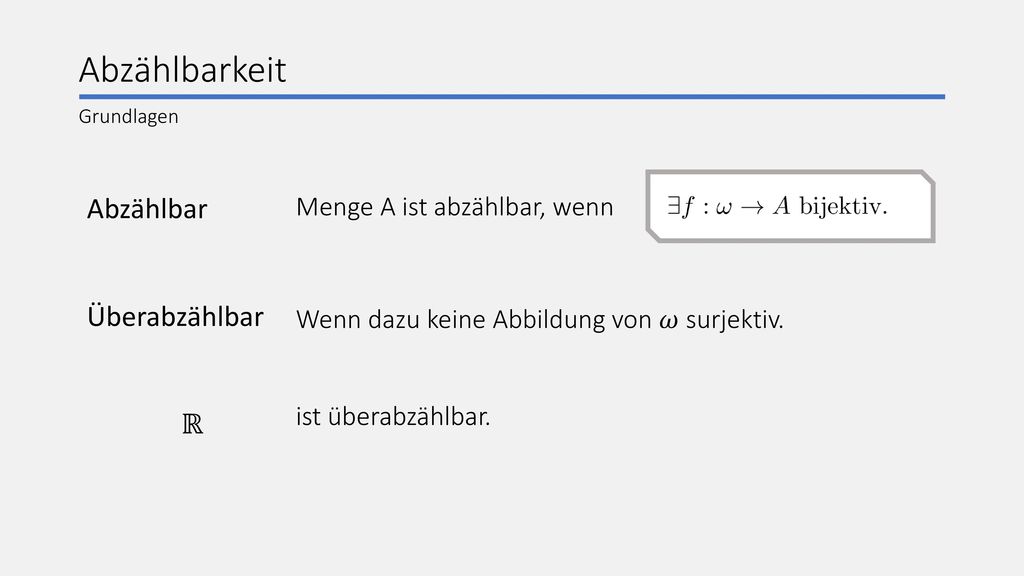The width and height of the screenshot is (1024, 576).
Task: Click the blue horizontal line under title
Action: click(x=512, y=97)
